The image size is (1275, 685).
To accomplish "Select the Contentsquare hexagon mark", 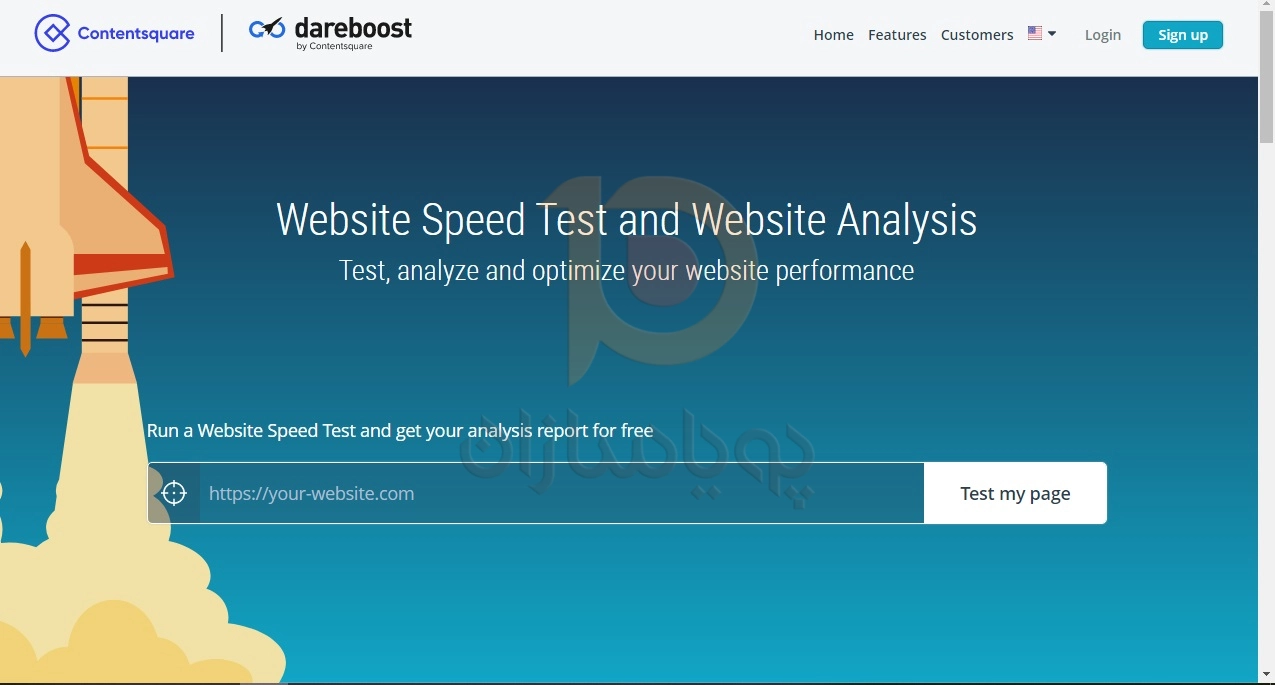I will (53, 32).
